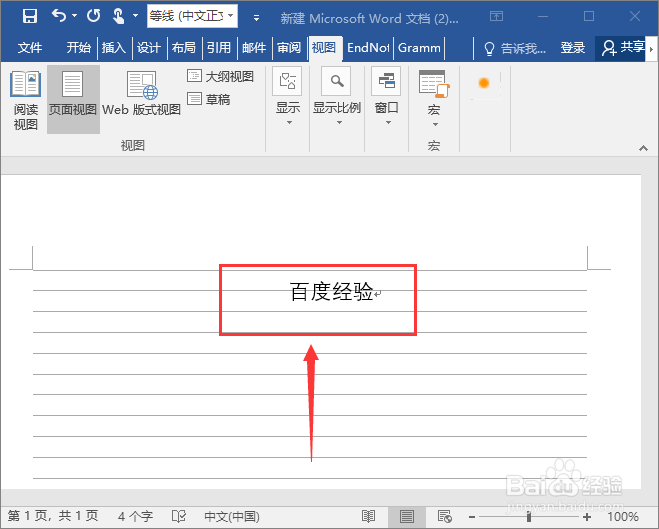
Task: Open Ribbon Display Options icon
Action: [496, 16]
